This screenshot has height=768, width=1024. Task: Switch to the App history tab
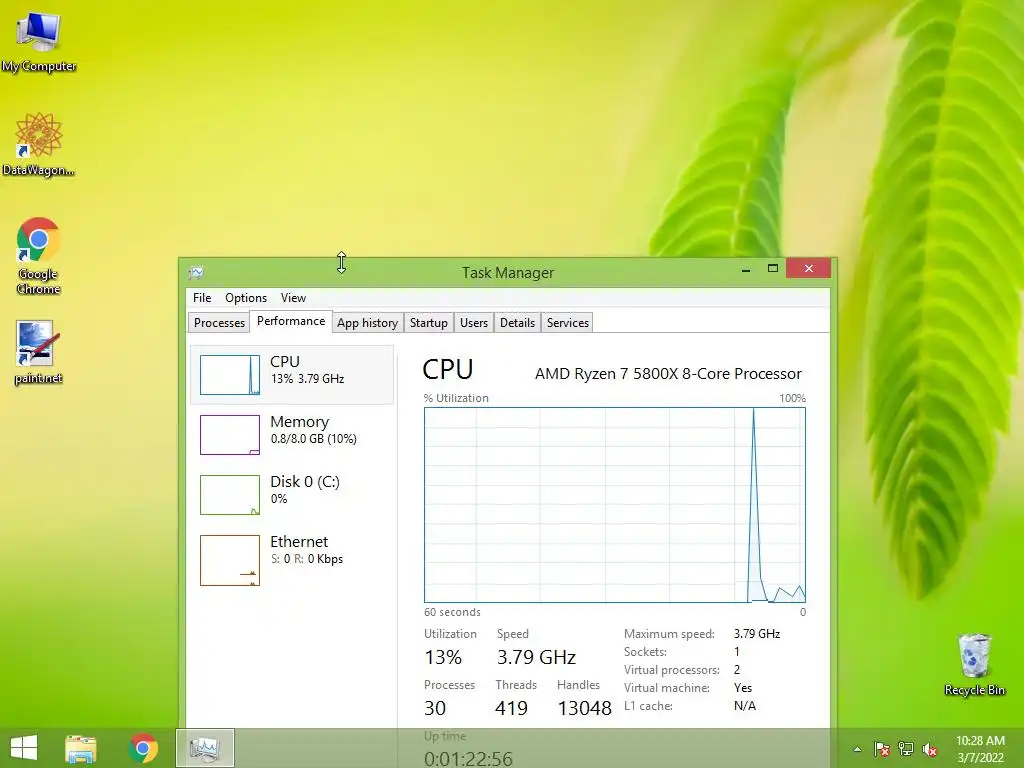point(367,323)
